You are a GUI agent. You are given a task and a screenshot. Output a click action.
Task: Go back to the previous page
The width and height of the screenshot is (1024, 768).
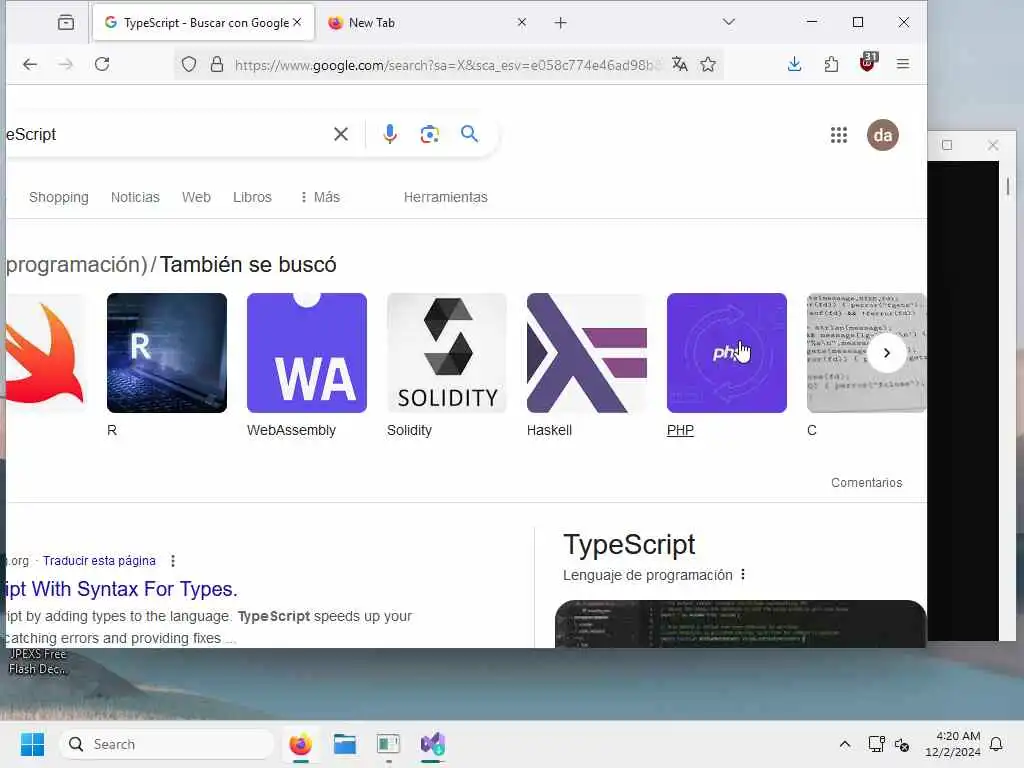[30, 64]
